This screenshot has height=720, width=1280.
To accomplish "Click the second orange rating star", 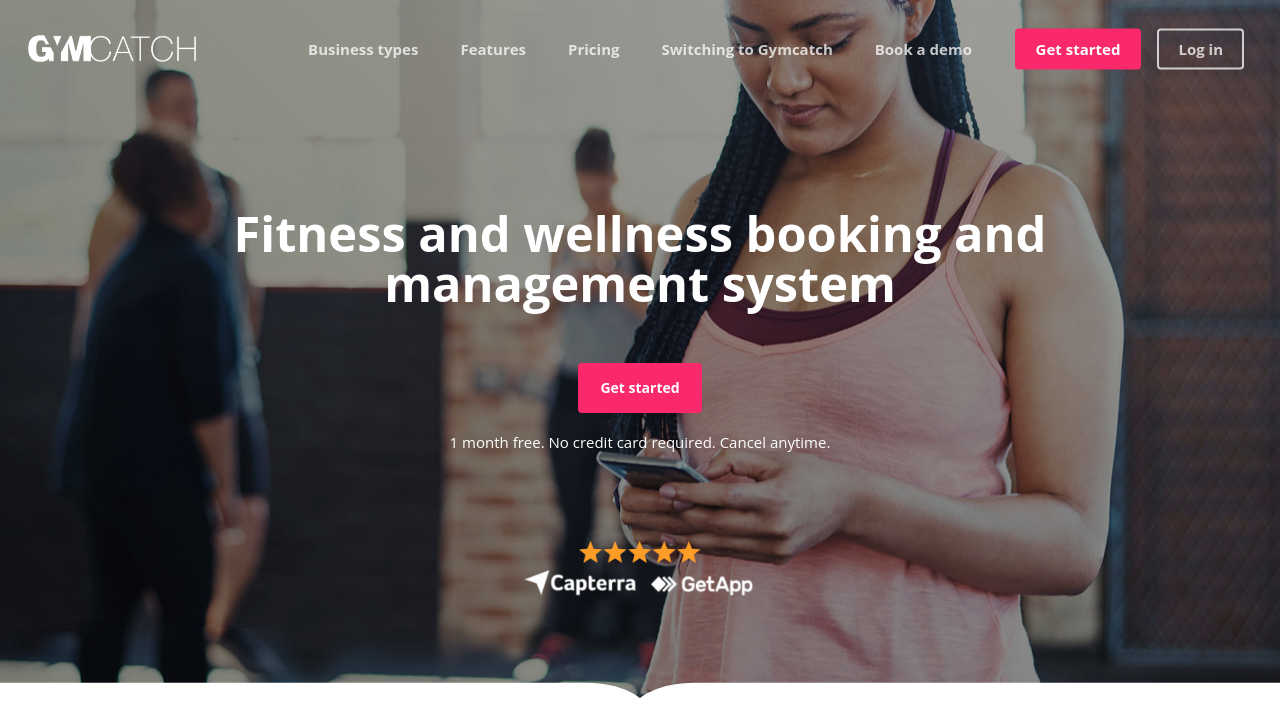I will point(615,552).
